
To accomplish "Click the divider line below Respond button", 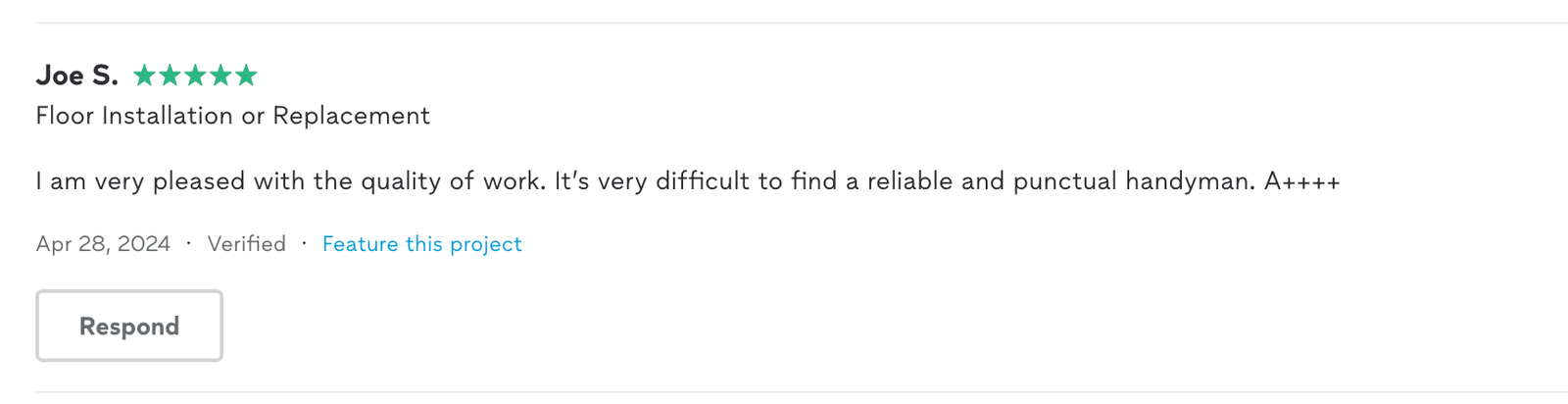I will (x=784, y=392).
